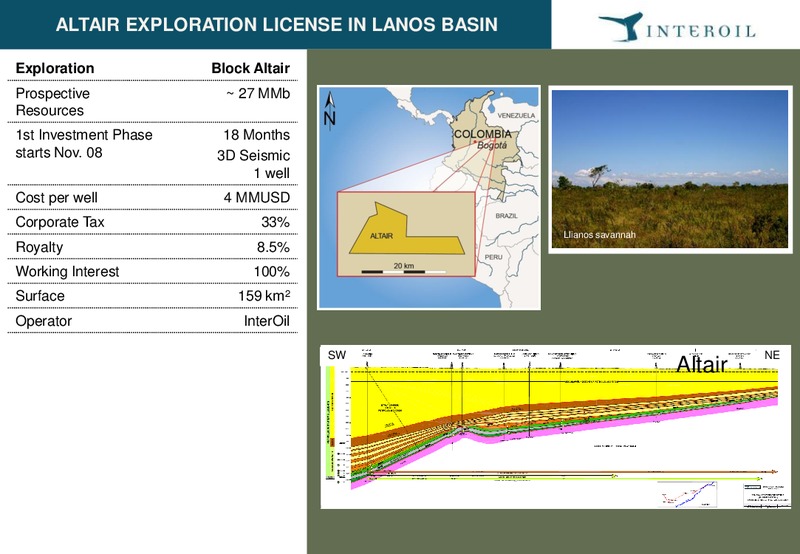Image resolution: width=800 pixels, height=554 pixels.
Task: Click the 'Llianos savannah' photo caption
Action: [x=599, y=235]
